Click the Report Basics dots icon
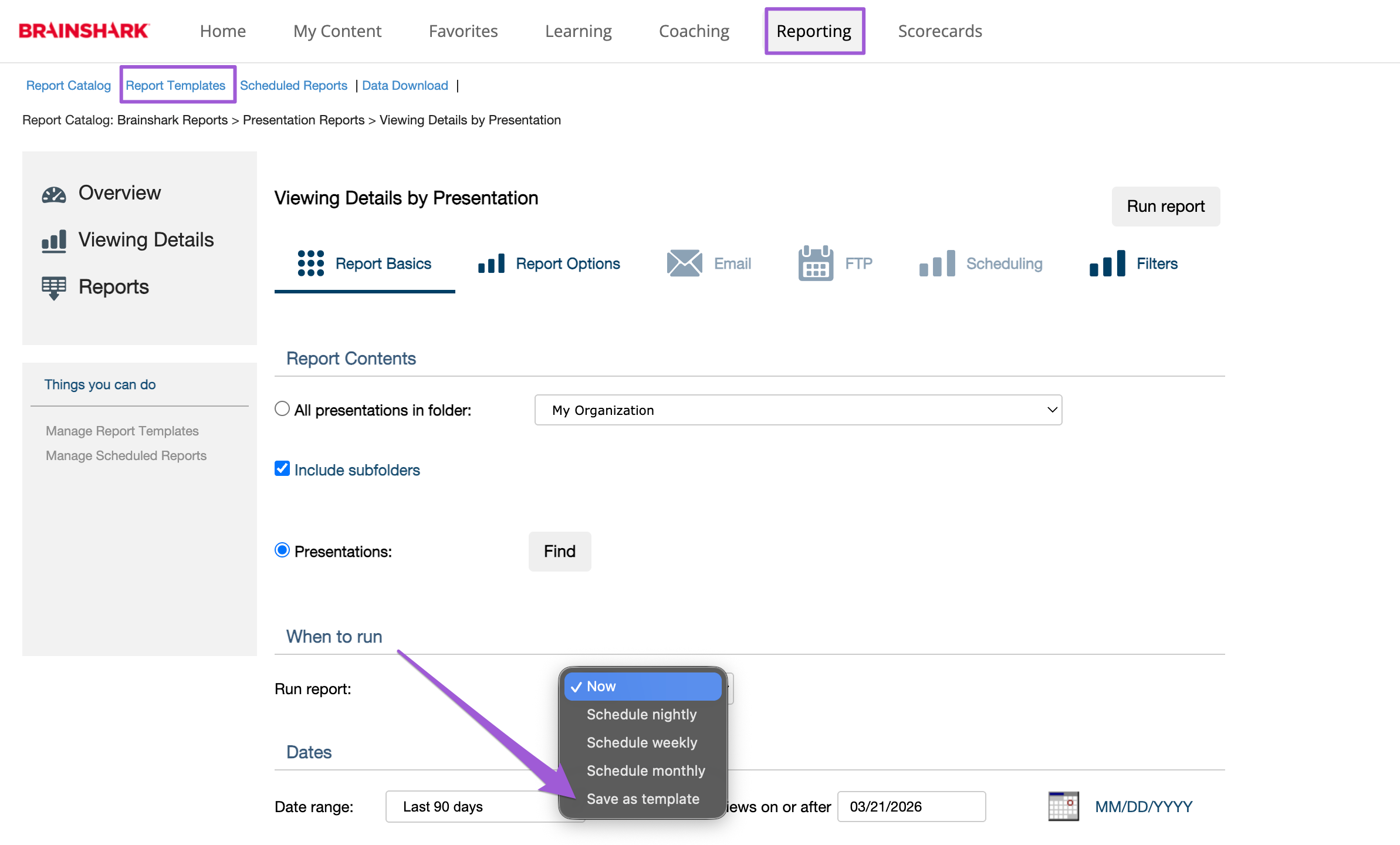Viewport: 1400px width, 845px height. (310, 263)
